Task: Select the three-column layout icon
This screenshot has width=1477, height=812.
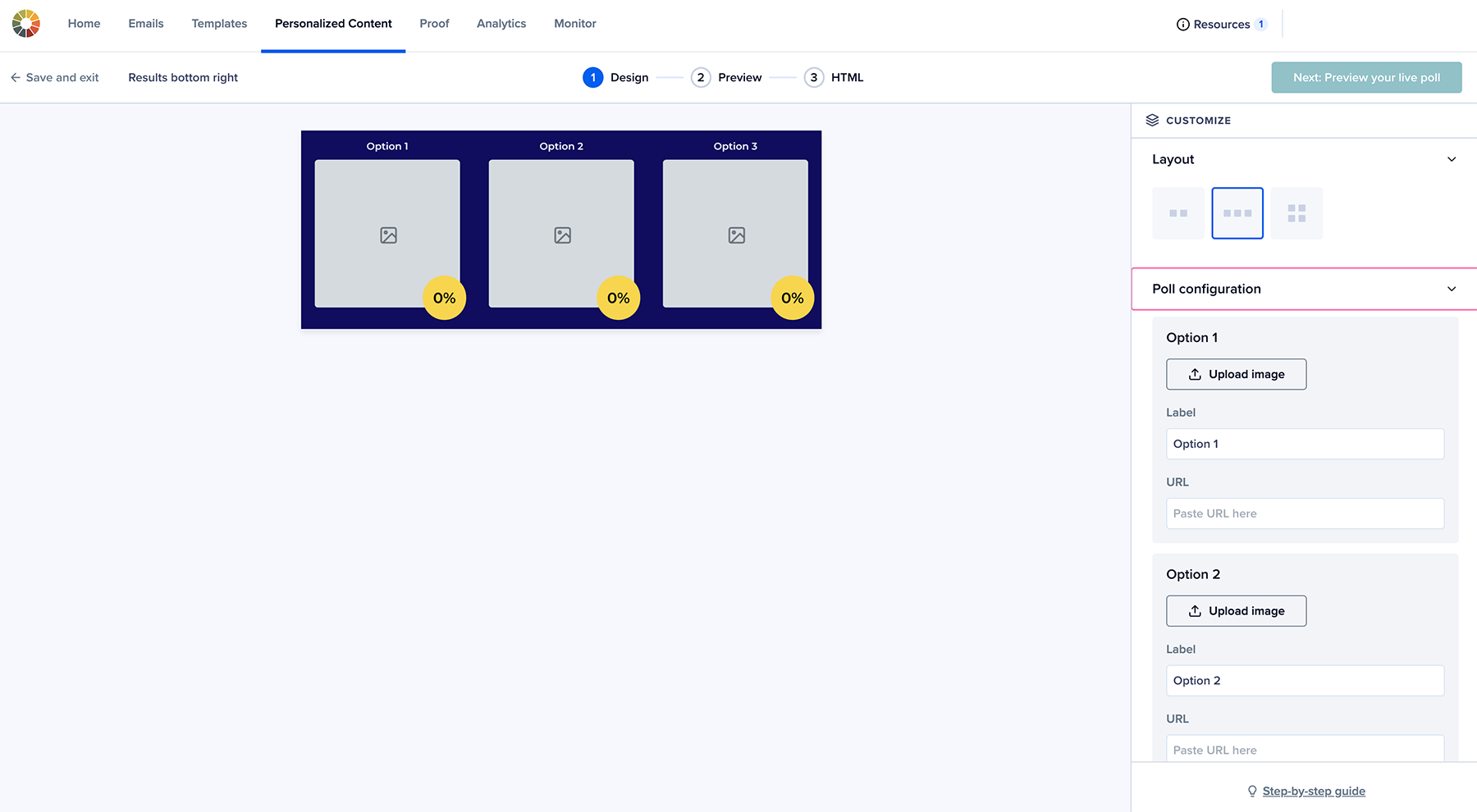Action: pyautogui.click(x=1237, y=213)
